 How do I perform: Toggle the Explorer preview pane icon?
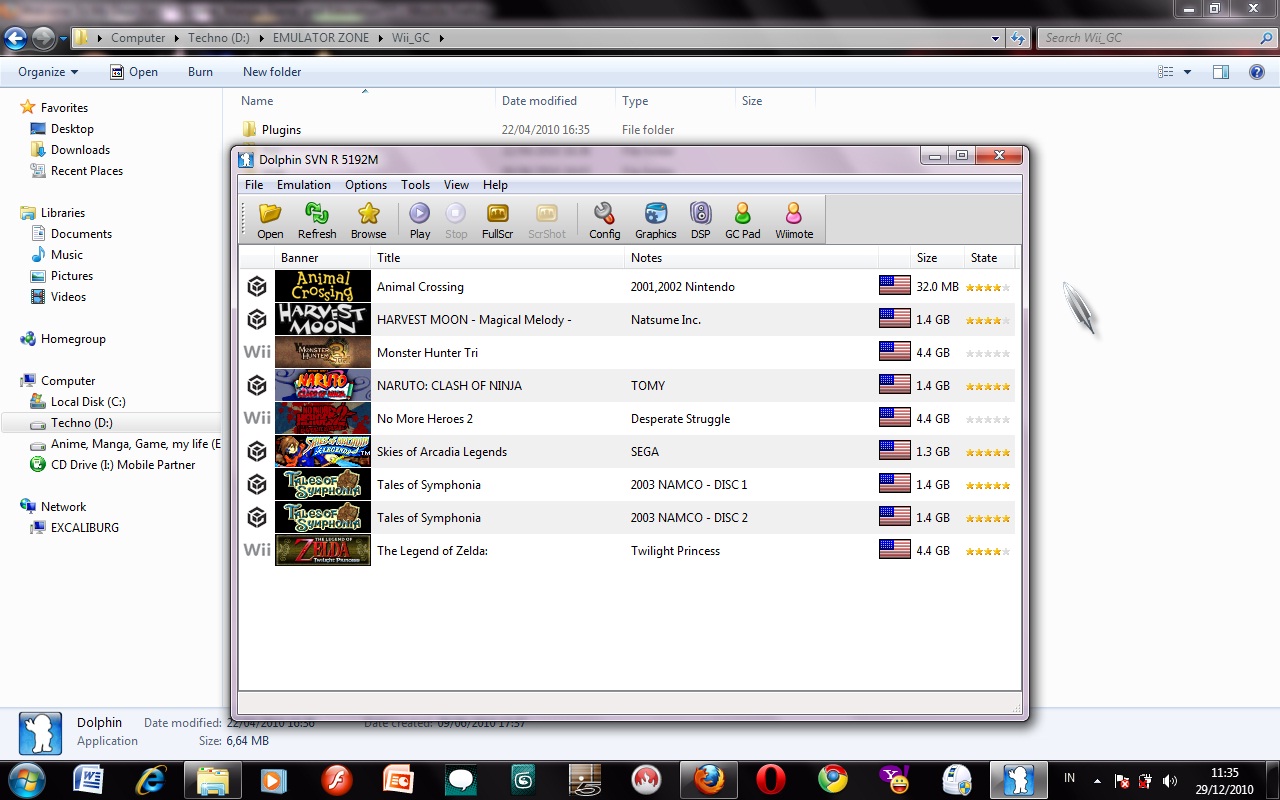(1221, 72)
